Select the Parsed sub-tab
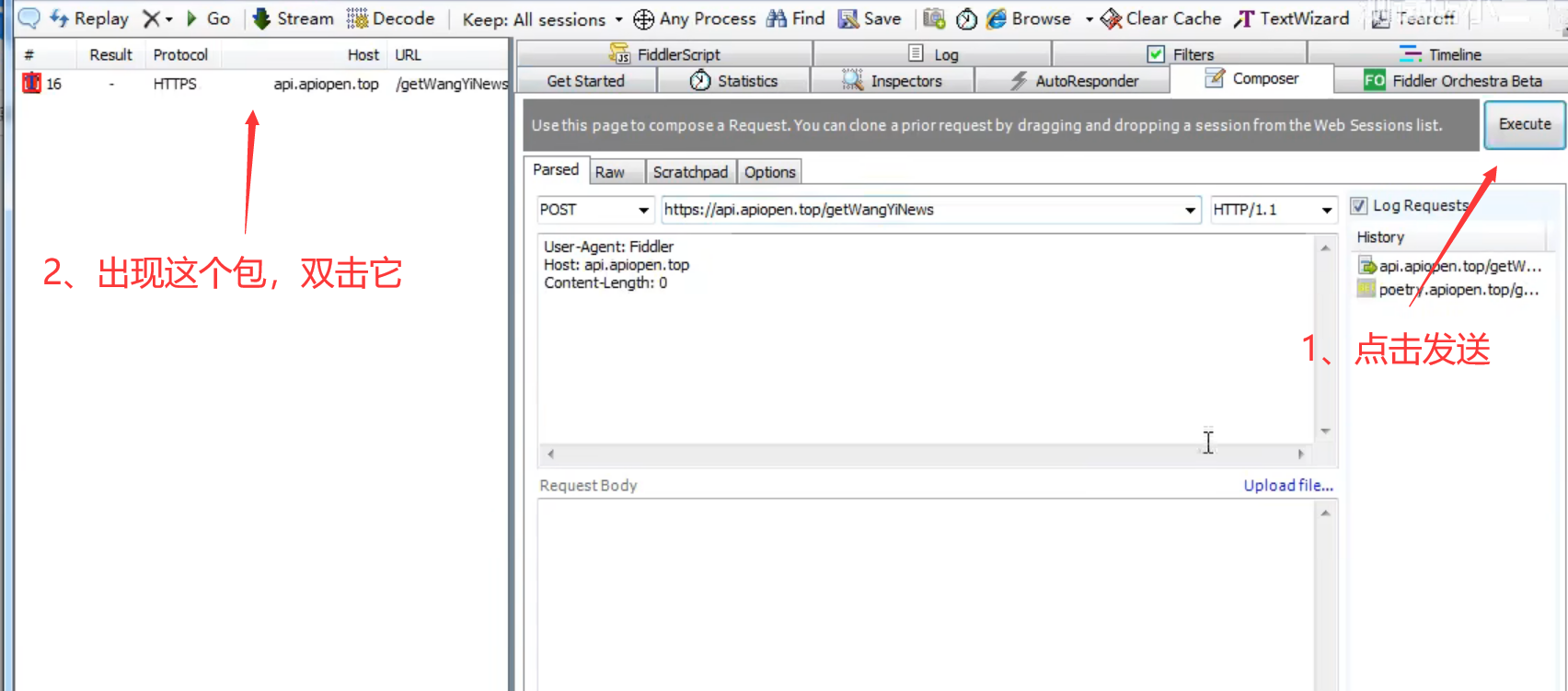Screen dimensions: 1568x691 click(556, 170)
